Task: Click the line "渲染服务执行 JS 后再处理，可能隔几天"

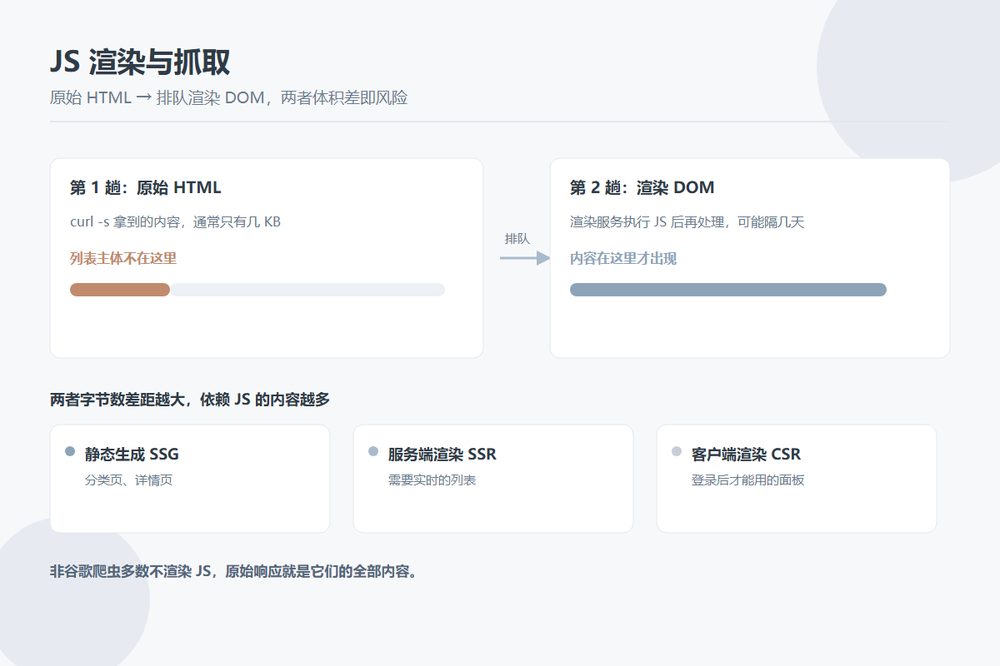Action: 687,222
